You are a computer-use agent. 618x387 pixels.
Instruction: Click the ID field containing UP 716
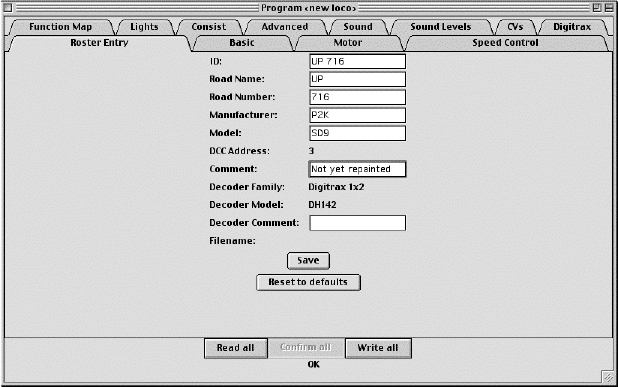[x=357, y=61]
